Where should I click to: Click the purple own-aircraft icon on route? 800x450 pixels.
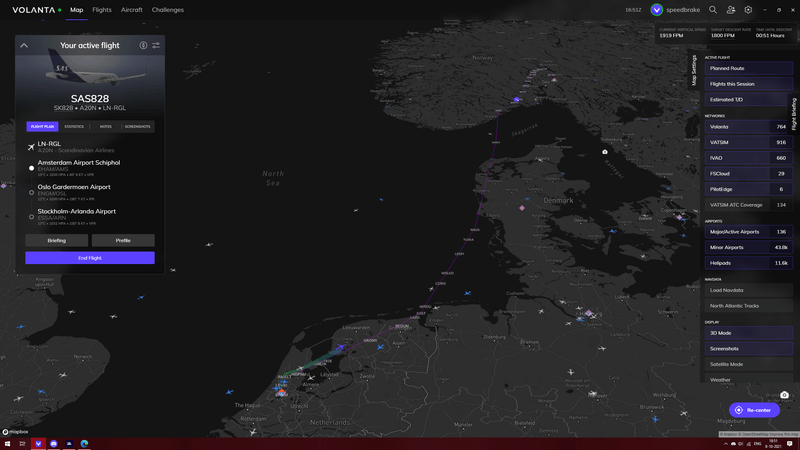(x=341, y=347)
